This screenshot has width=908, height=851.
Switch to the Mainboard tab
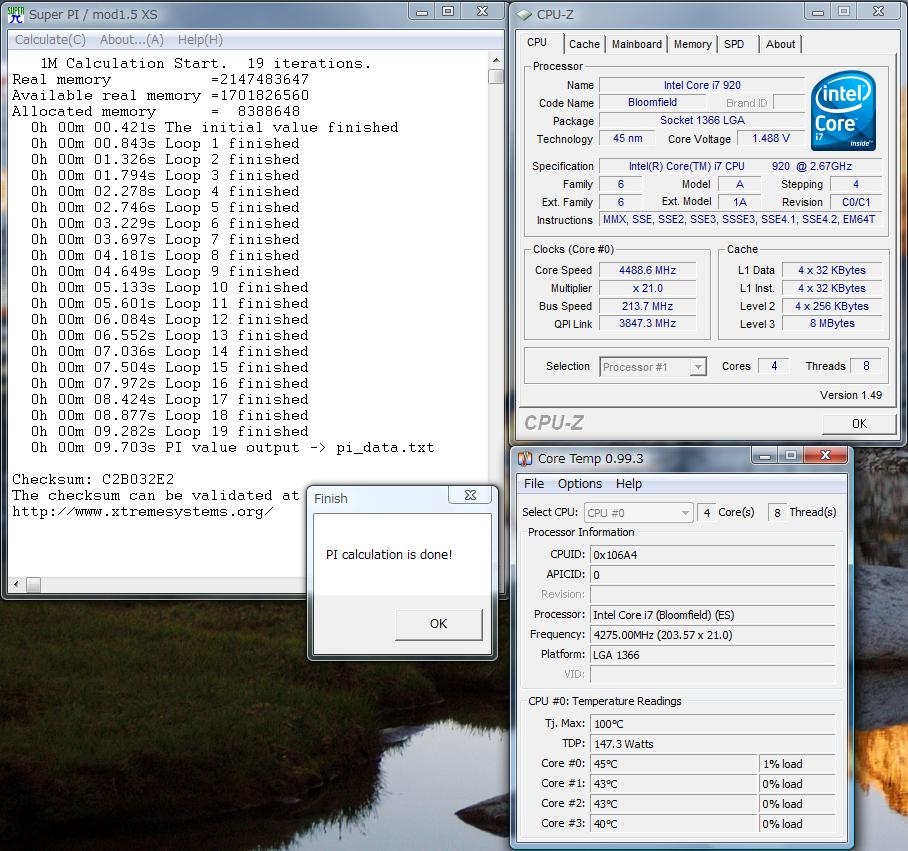636,44
